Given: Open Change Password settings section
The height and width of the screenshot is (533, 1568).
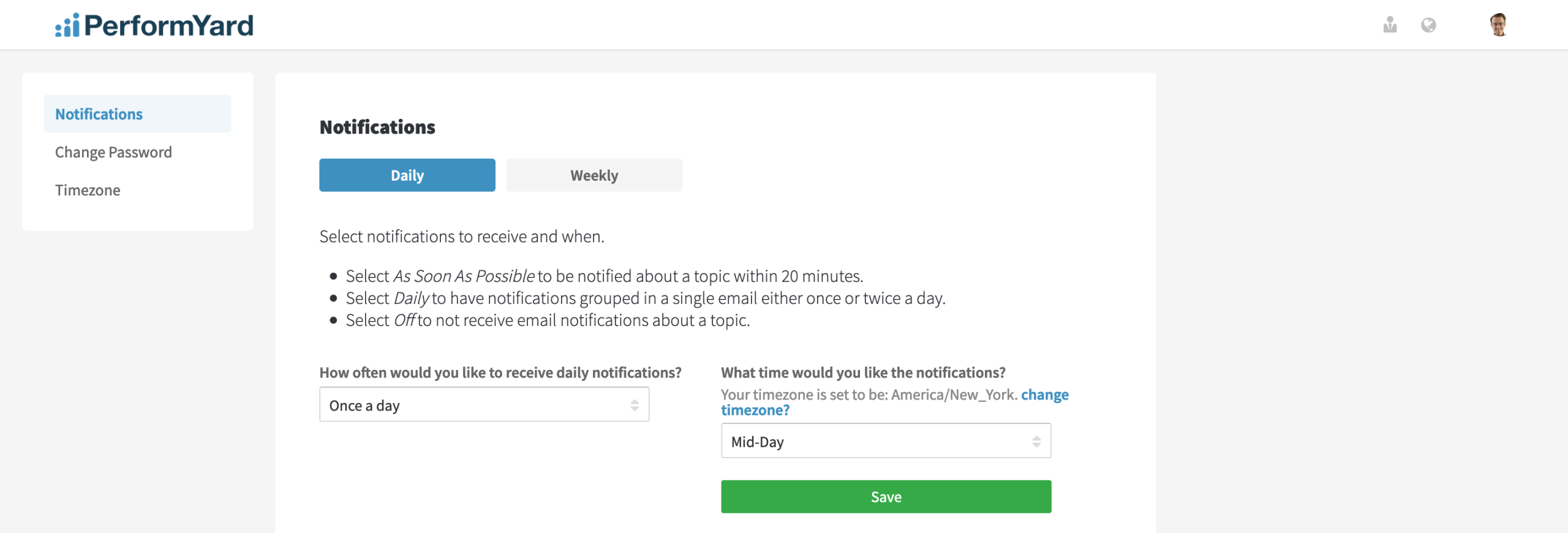Looking at the screenshot, I should coord(113,152).
